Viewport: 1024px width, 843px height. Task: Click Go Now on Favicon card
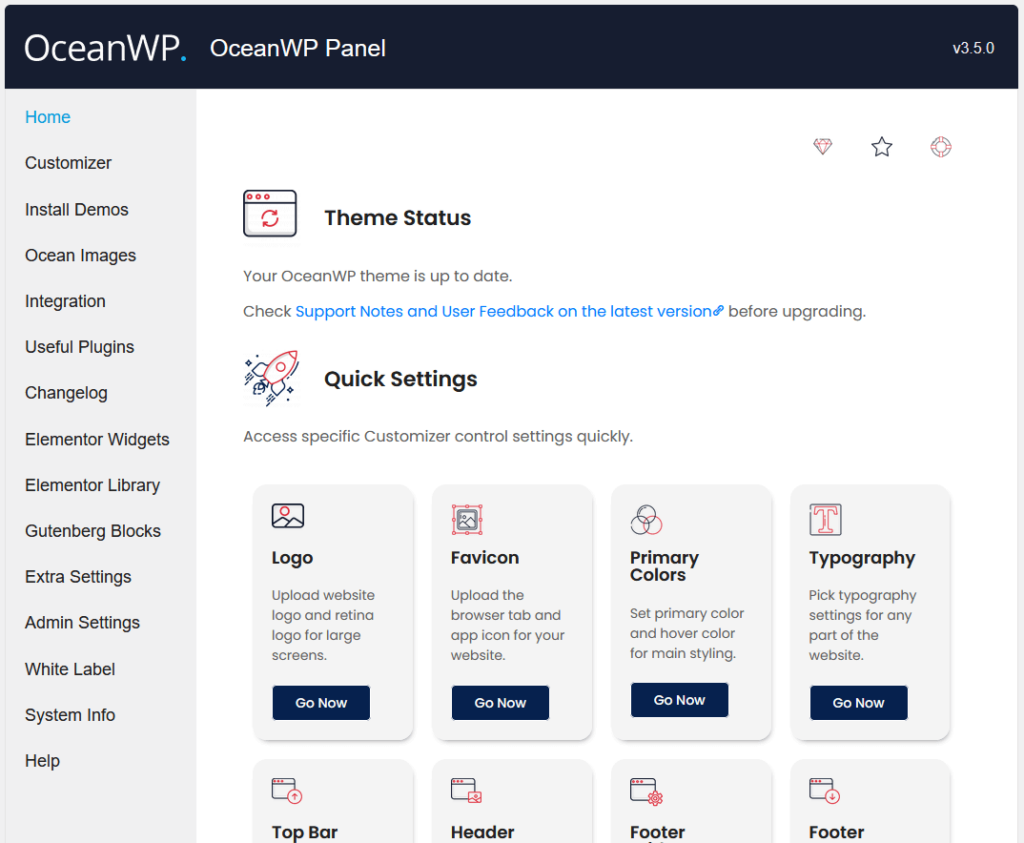(500, 703)
